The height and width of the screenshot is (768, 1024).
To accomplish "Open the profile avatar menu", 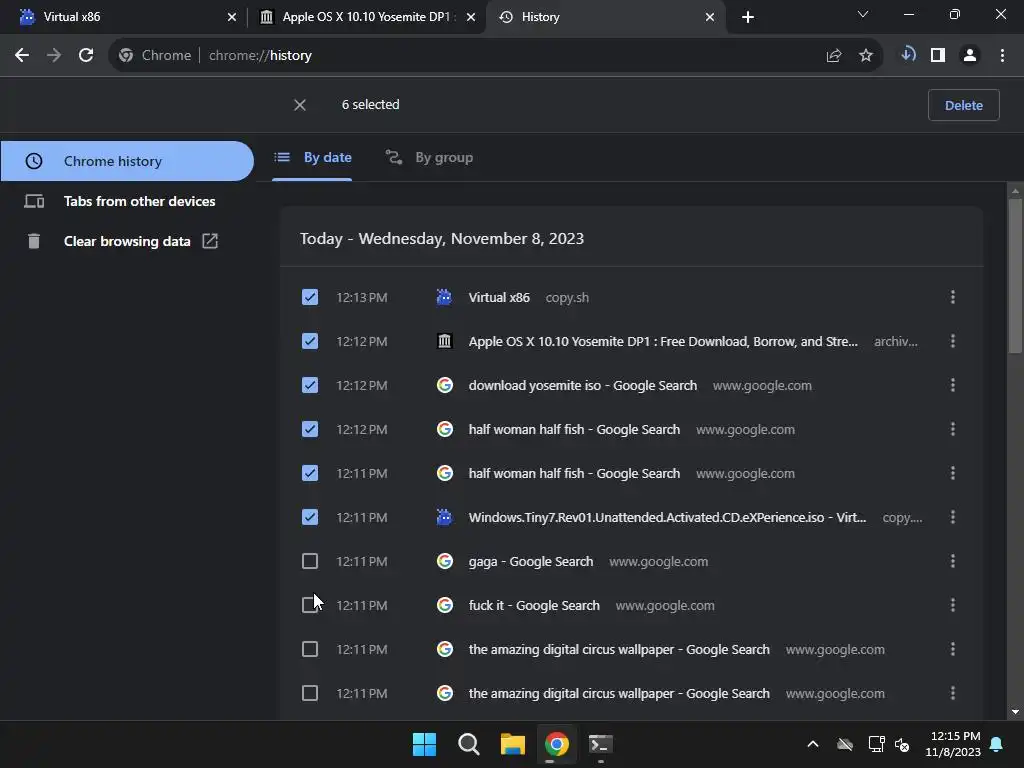I will pos(970,56).
